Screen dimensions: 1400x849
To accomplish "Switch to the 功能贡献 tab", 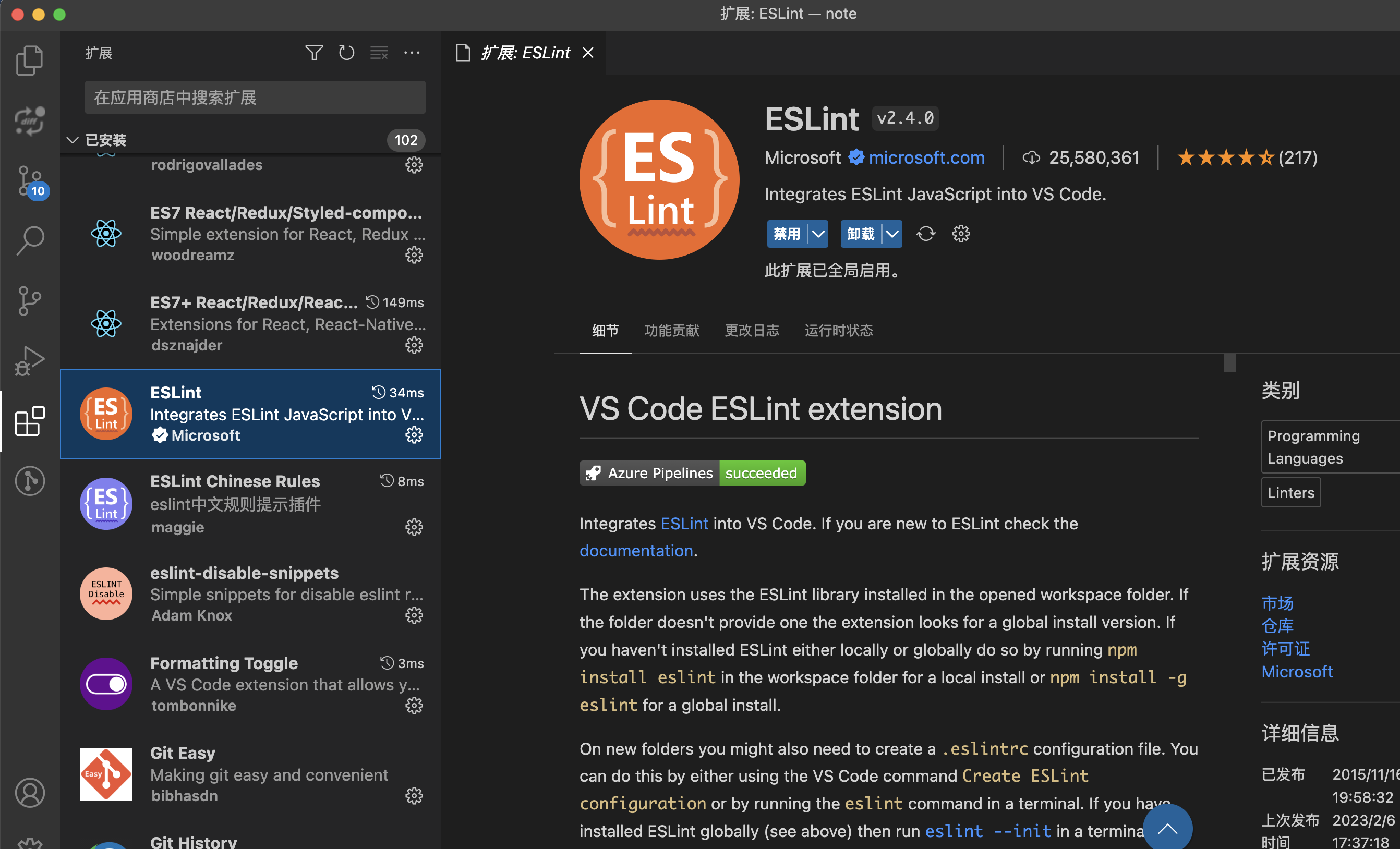I will pos(672,331).
